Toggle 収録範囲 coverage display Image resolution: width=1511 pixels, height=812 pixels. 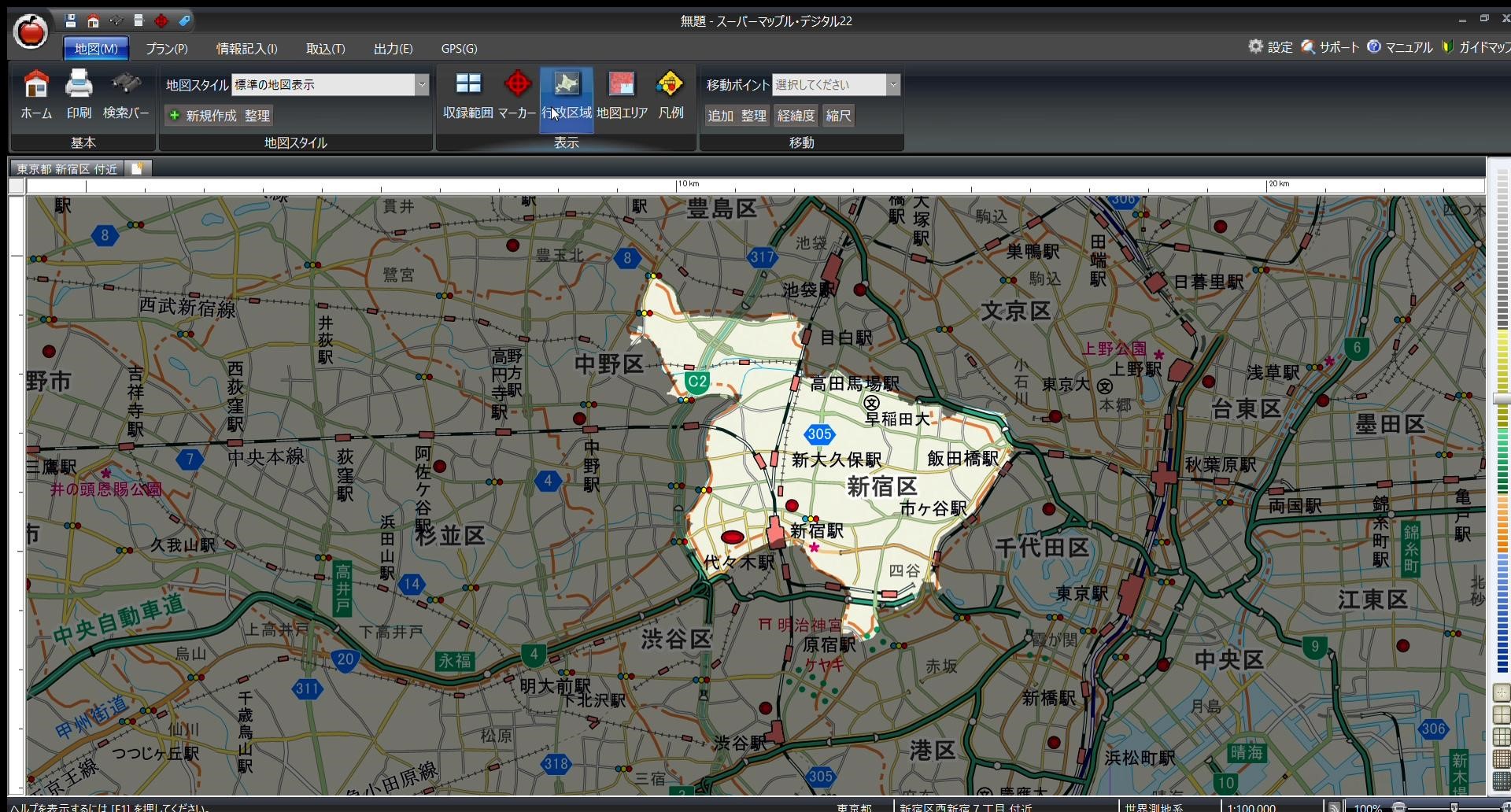[468, 95]
